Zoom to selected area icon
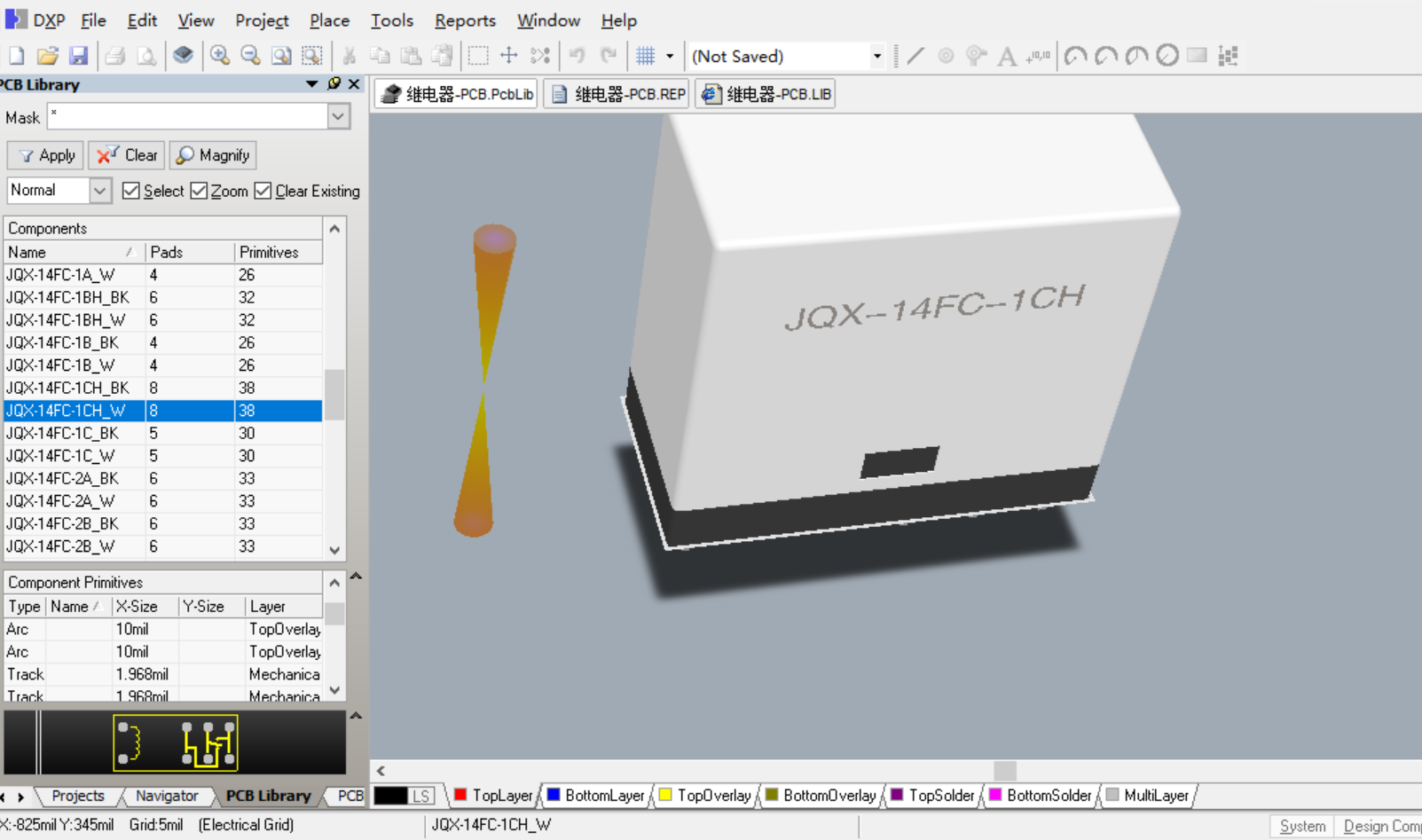1422x840 pixels. (x=312, y=56)
